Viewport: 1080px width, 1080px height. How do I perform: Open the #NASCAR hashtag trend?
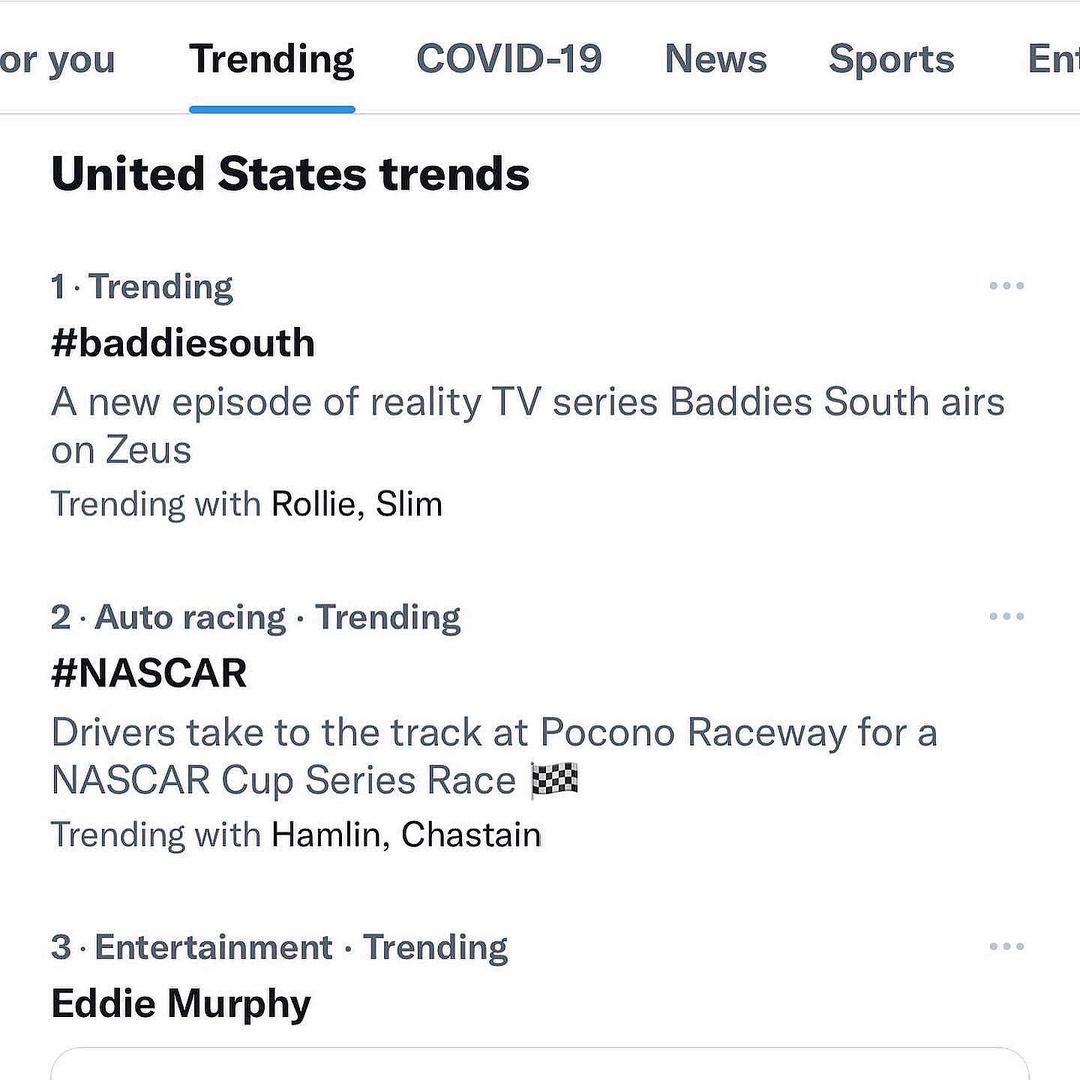click(149, 673)
